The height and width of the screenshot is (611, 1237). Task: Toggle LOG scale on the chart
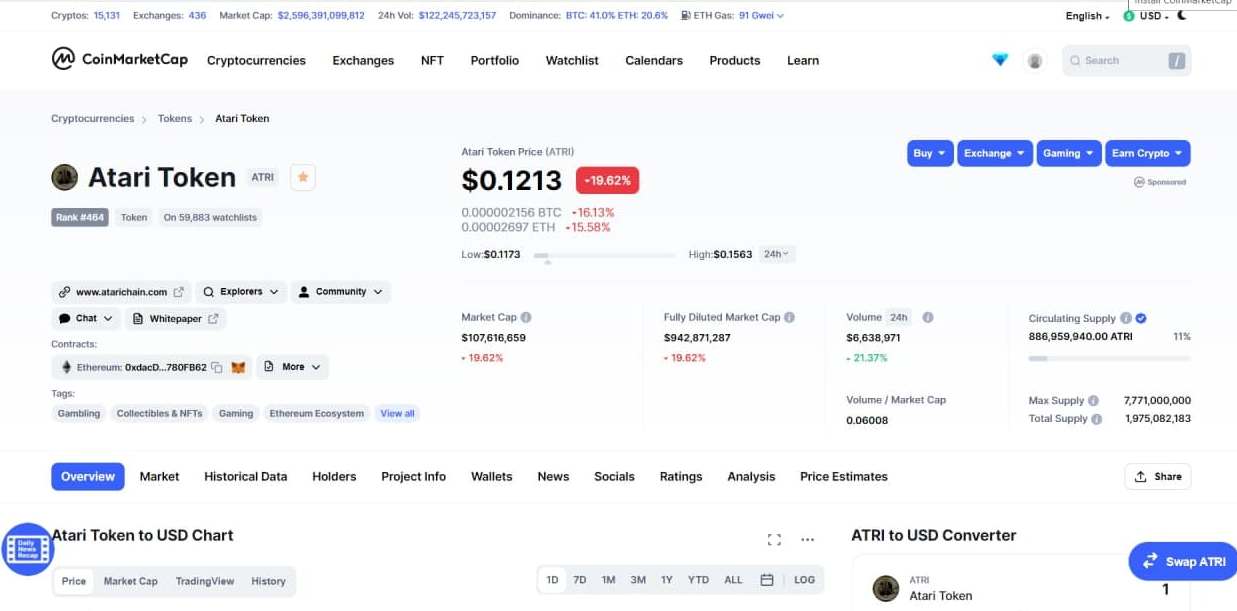pyautogui.click(x=804, y=580)
